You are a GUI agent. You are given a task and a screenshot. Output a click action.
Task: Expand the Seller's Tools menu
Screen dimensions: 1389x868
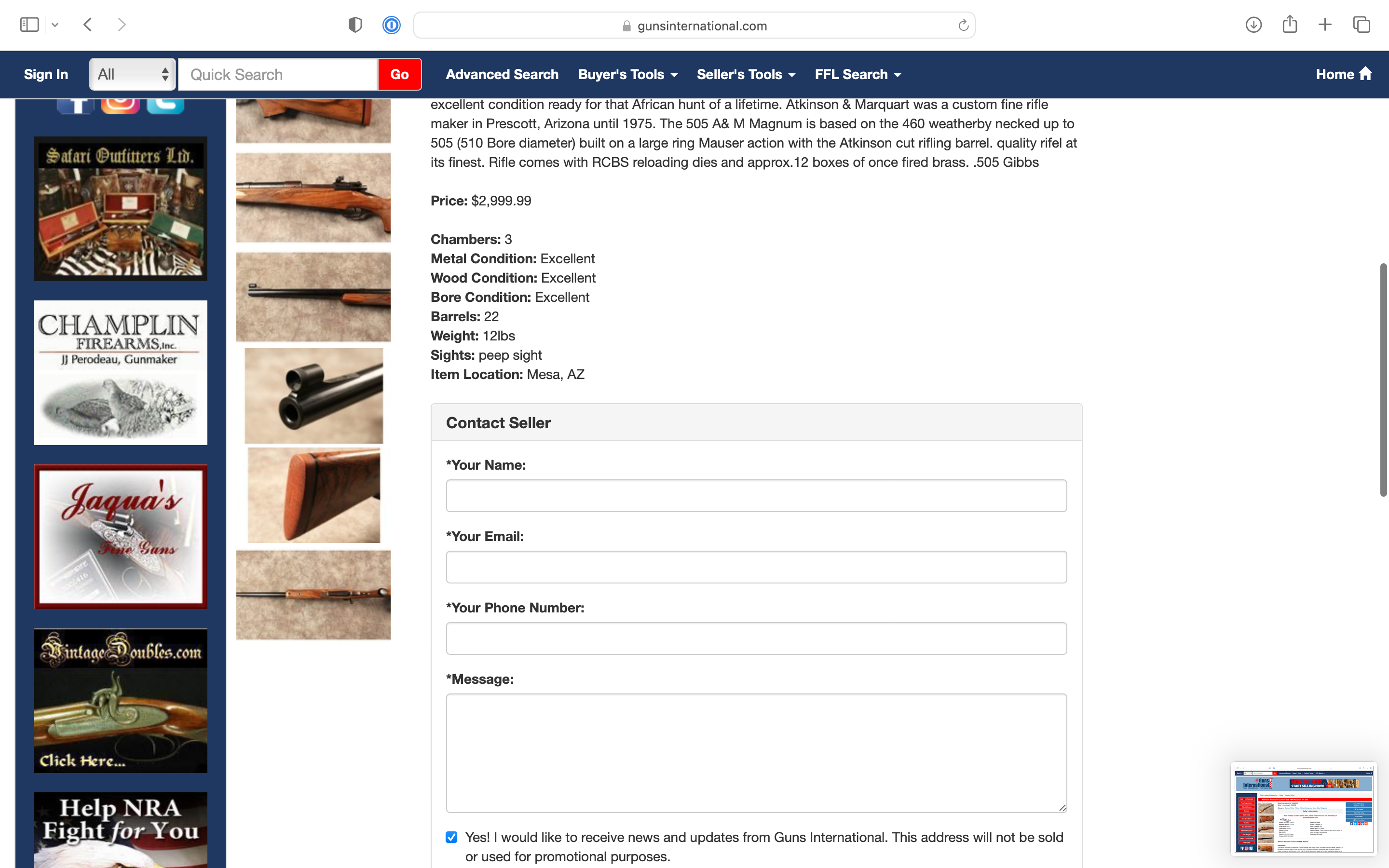point(746,75)
